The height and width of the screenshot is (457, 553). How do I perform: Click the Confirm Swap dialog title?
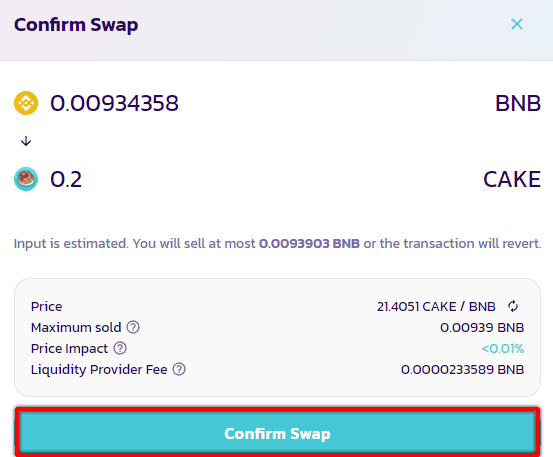click(76, 25)
